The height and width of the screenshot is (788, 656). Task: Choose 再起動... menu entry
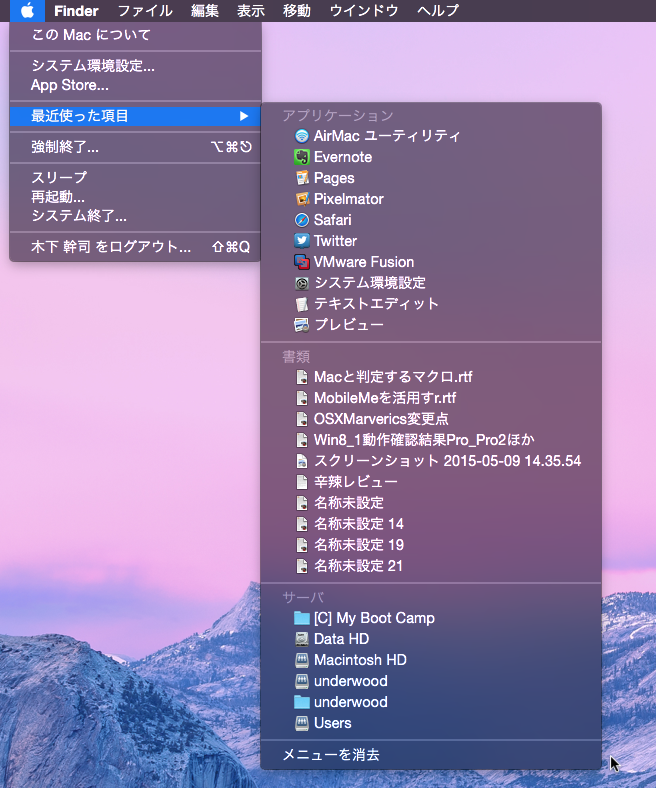tap(135, 196)
